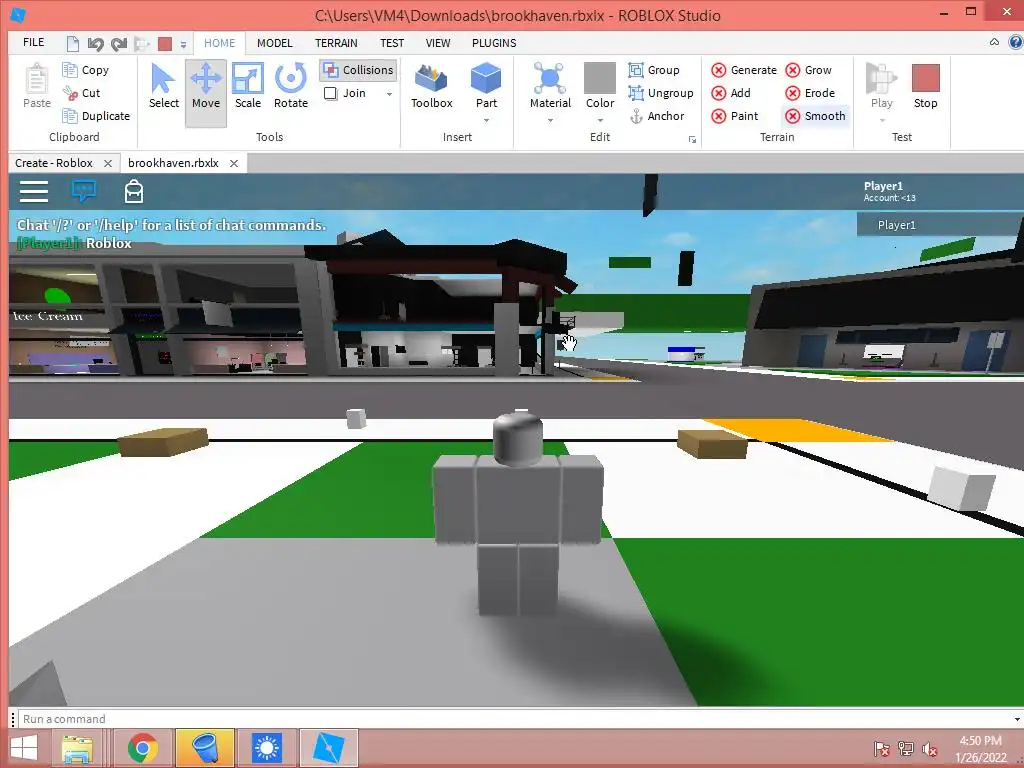This screenshot has width=1024, height=768.
Task: Open the command bar history dropdown
Action: tap(1017, 719)
